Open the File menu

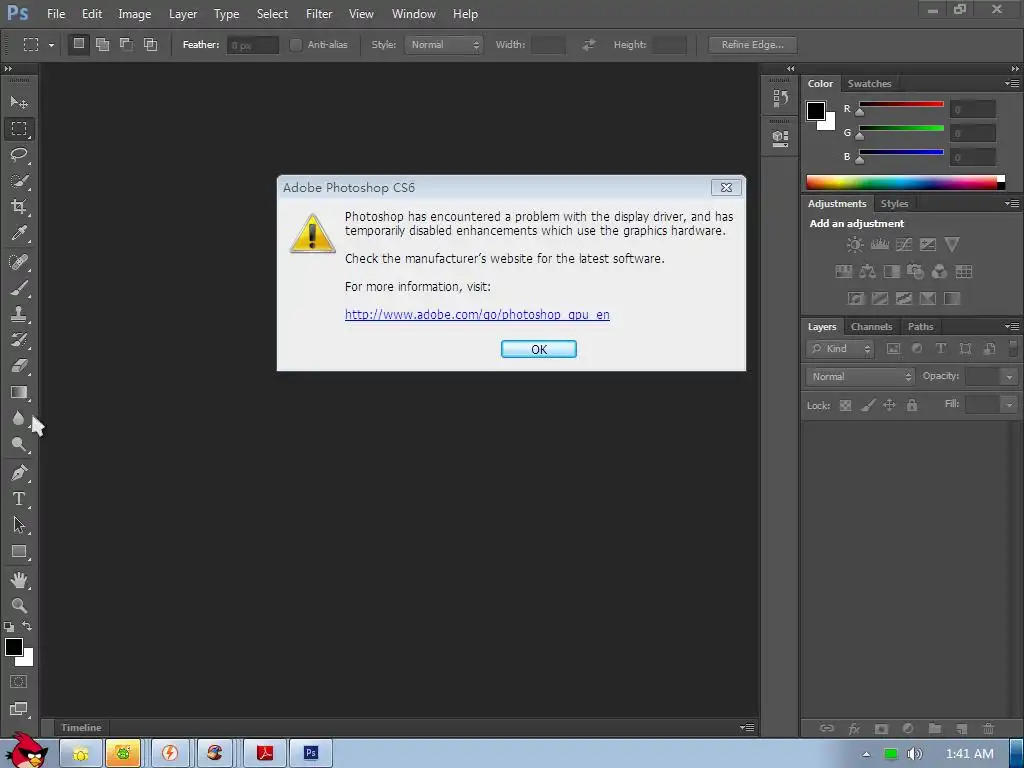(56, 14)
